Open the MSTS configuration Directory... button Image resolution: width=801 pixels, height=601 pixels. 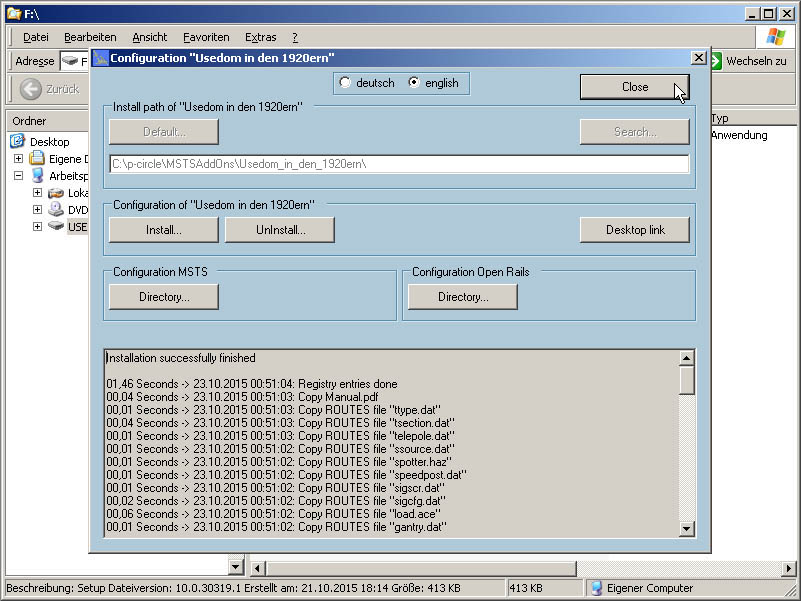point(164,297)
